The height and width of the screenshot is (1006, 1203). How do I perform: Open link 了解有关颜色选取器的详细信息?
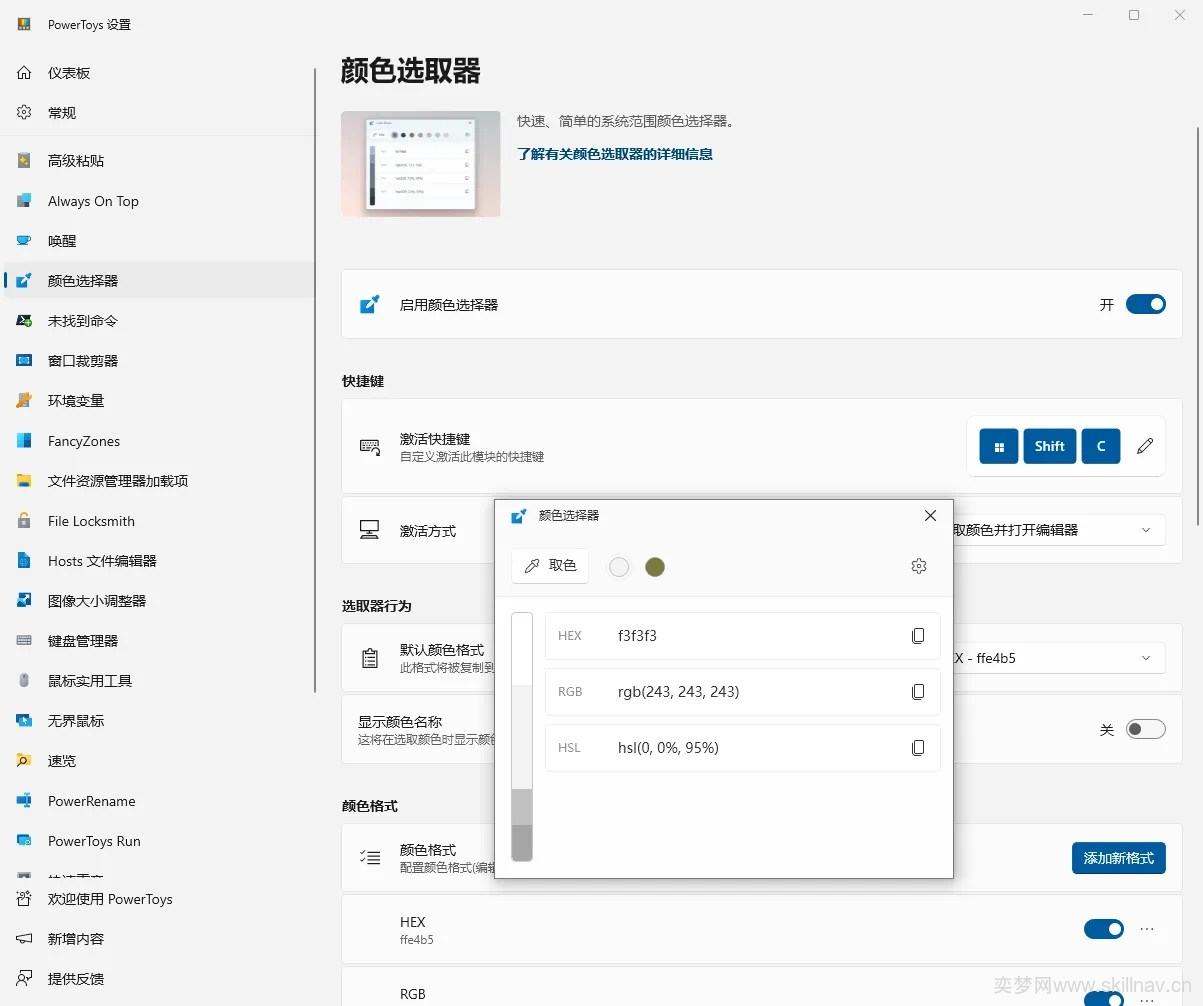pyautogui.click(x=615, y=154)
